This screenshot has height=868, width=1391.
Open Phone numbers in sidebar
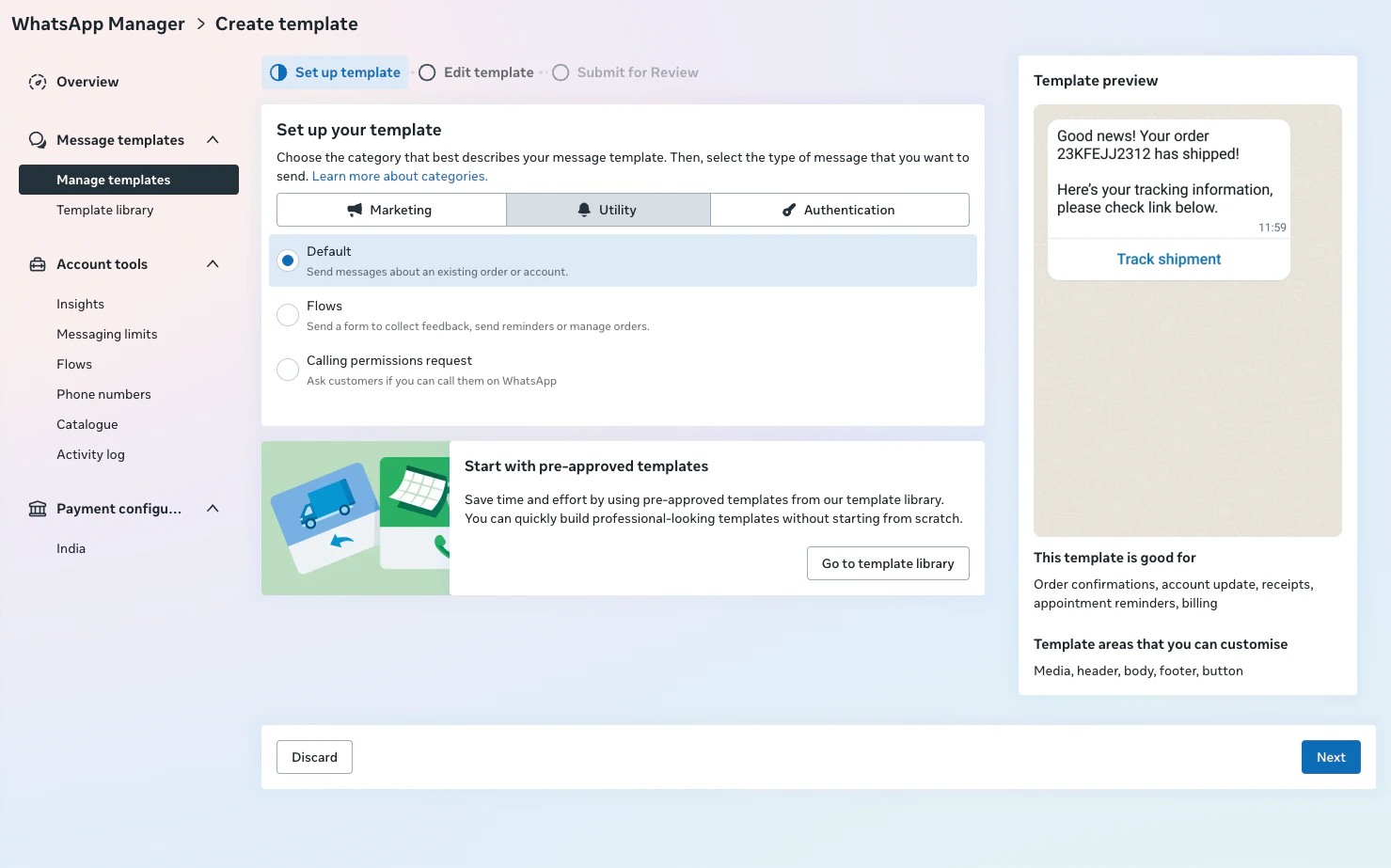[103, 394]
